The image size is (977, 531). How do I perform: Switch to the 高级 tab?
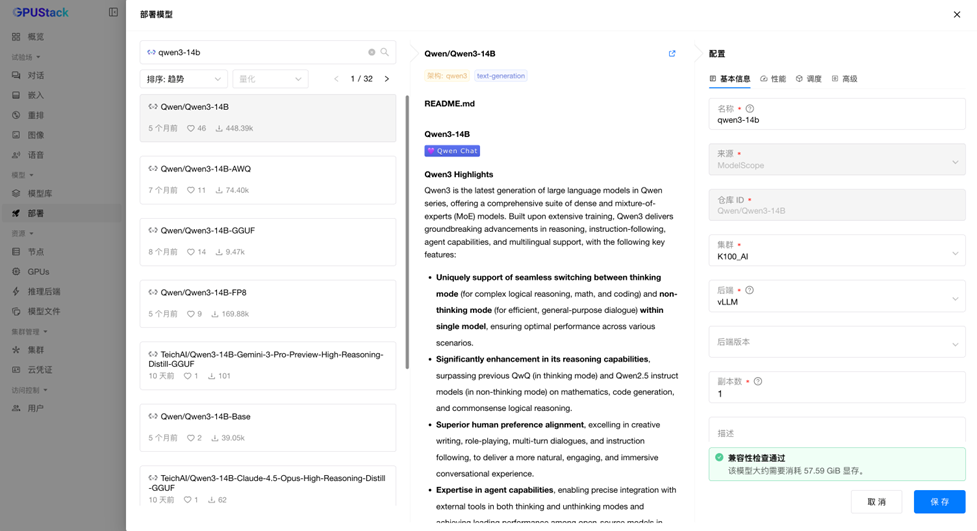[x=844, y=79]
